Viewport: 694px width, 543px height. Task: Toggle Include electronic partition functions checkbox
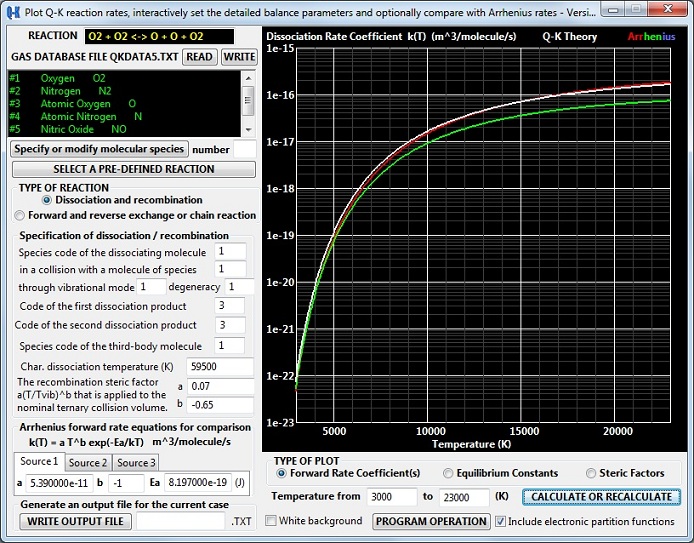[501, 521]
